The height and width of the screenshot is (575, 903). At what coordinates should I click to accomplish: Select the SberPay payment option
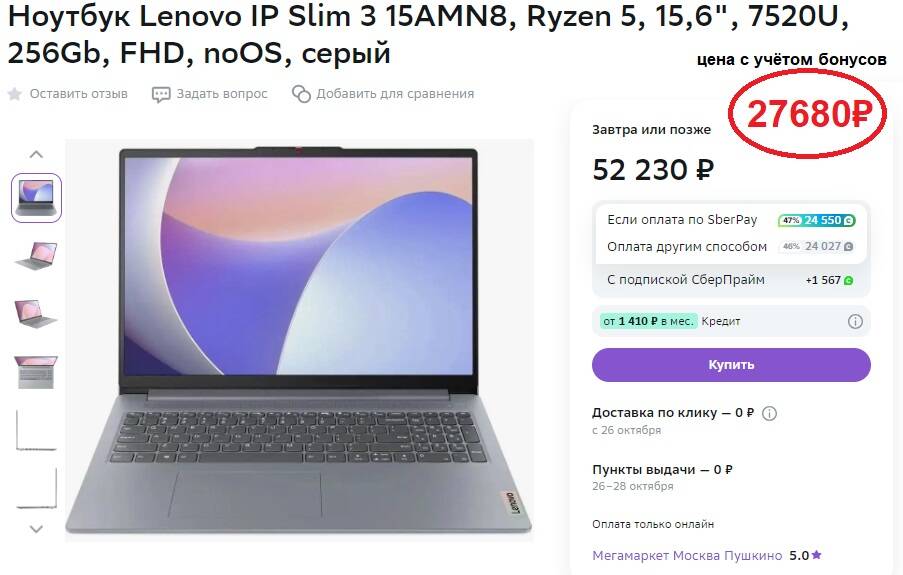(683, 220)
